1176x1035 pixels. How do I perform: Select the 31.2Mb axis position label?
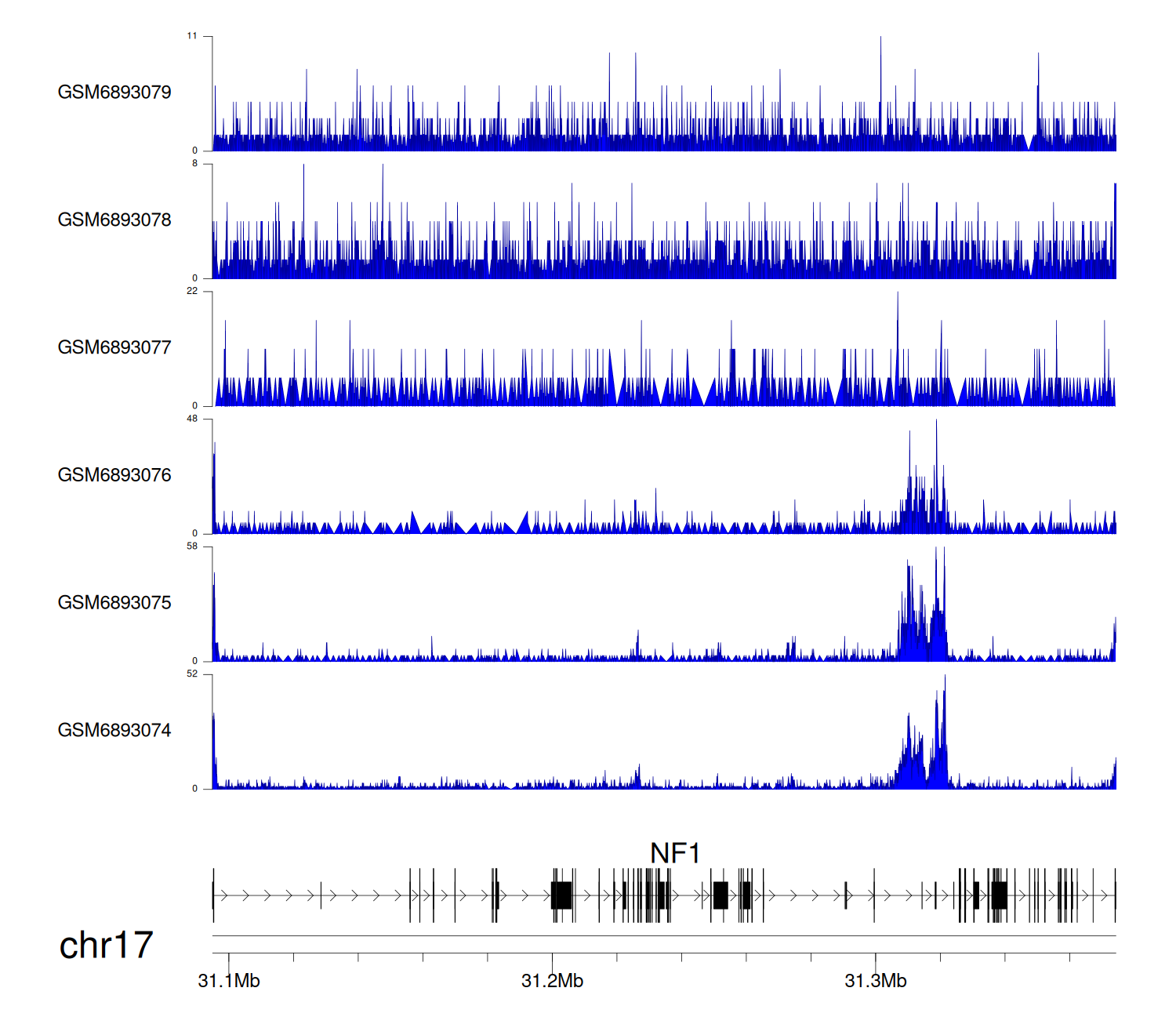tap(552, 981)
